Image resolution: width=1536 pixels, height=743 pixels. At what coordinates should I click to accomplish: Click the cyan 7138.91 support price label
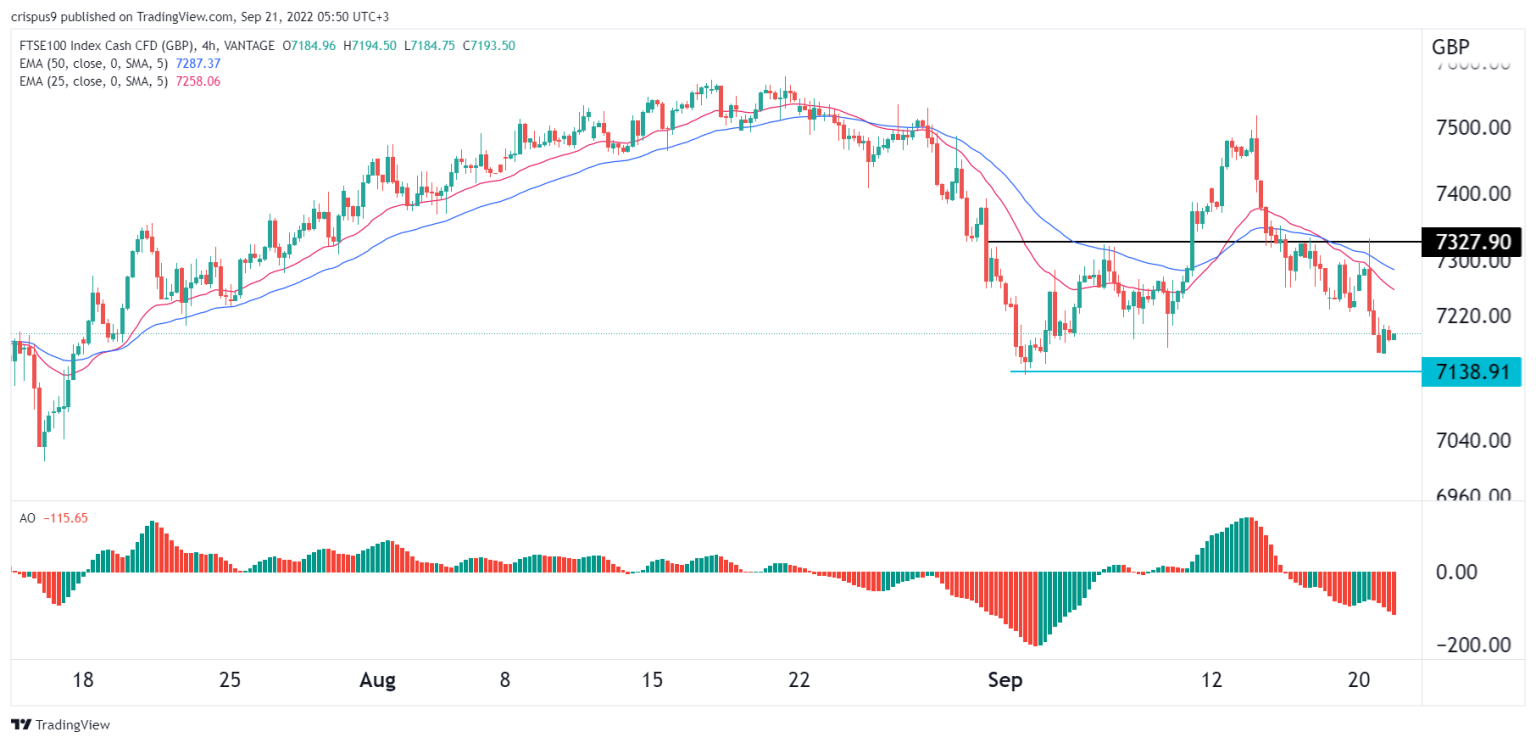[1471, 371]
